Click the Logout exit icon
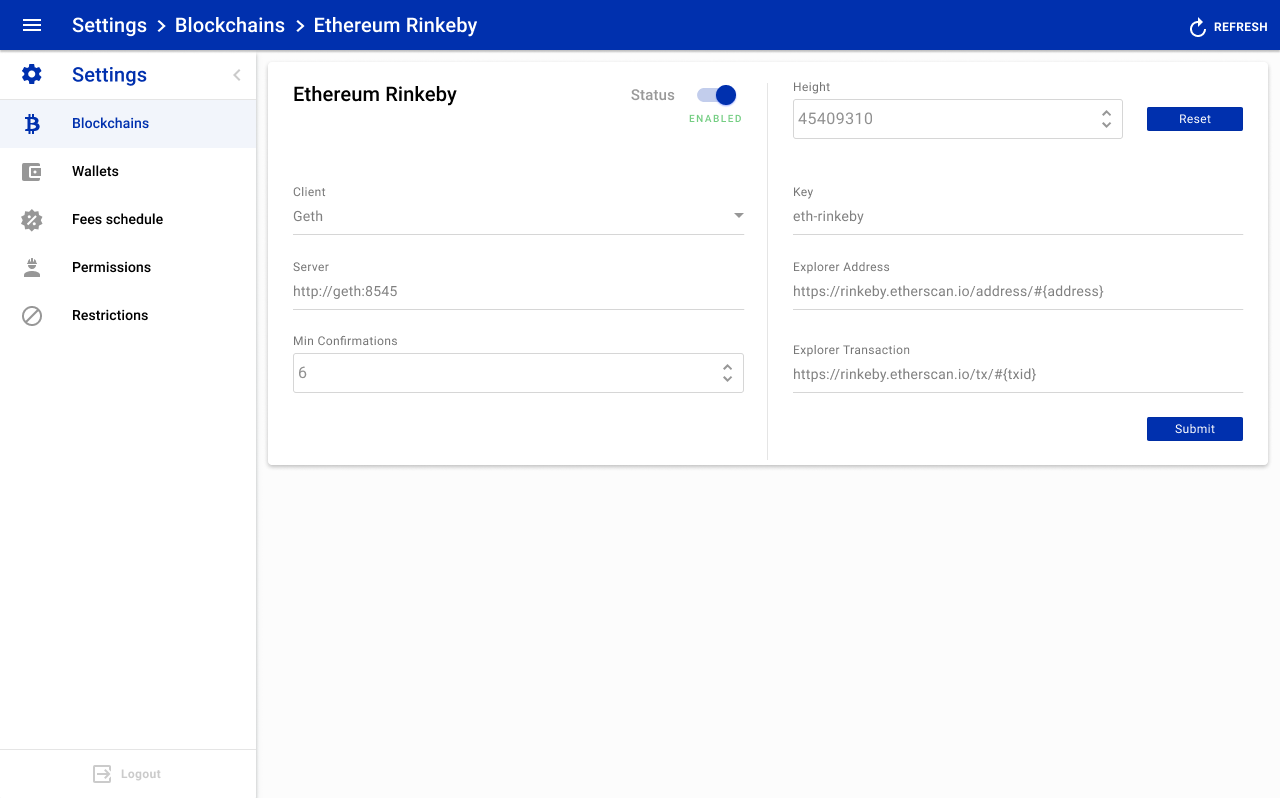 click(102, 774)
